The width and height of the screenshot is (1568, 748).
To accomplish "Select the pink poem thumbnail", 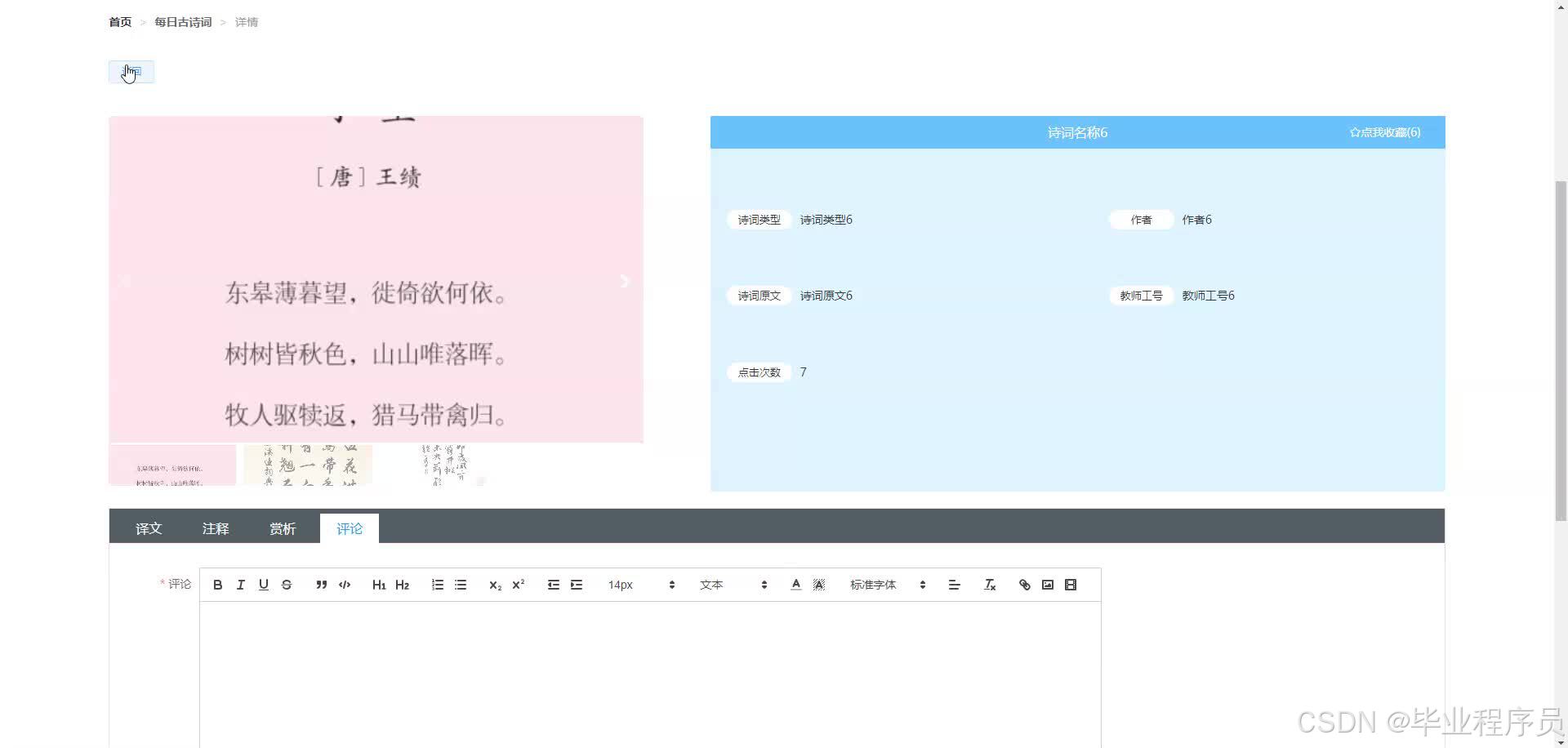I will (x=172, y=465).
